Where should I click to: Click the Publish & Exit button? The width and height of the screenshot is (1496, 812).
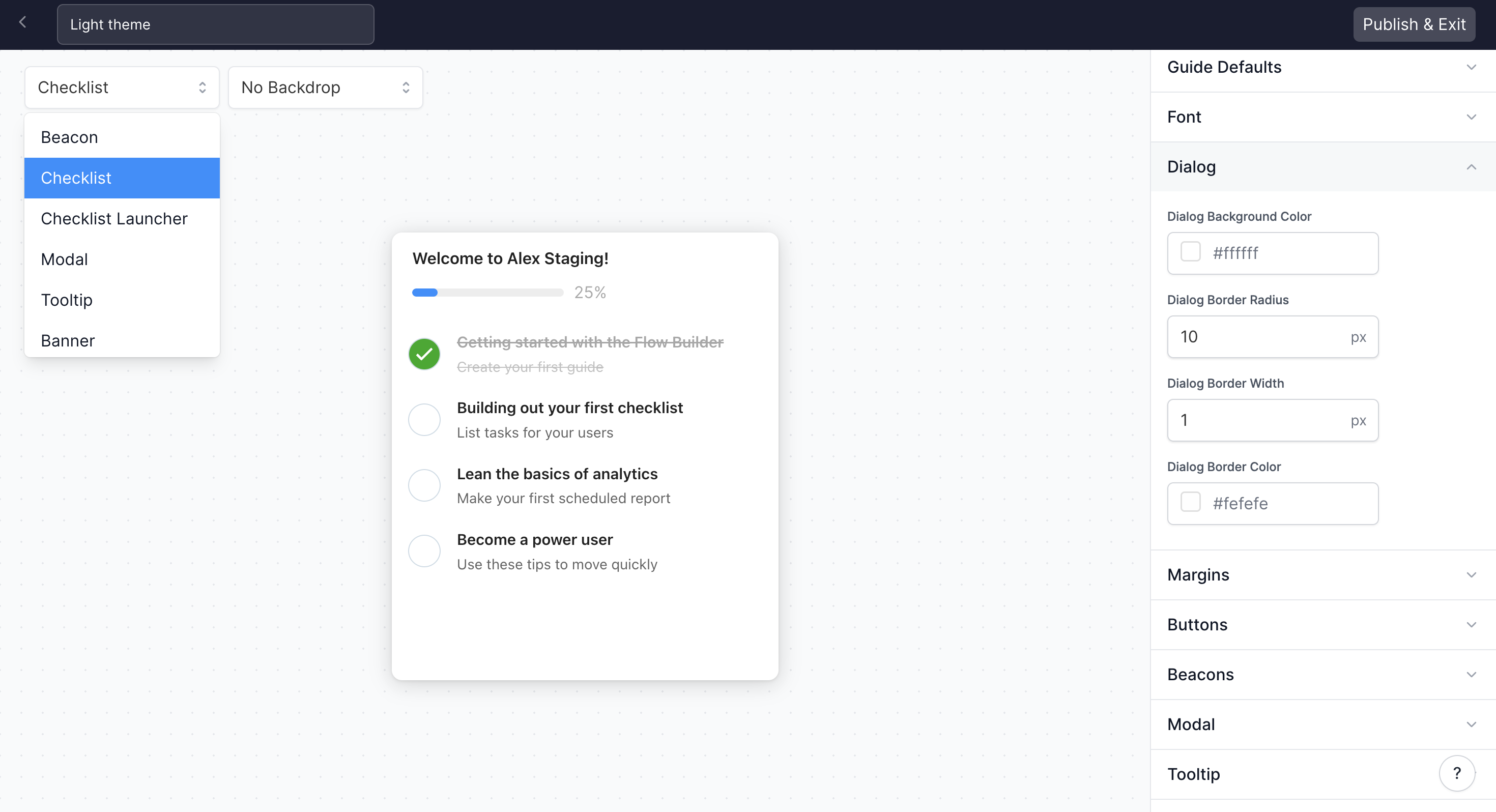1414,24
